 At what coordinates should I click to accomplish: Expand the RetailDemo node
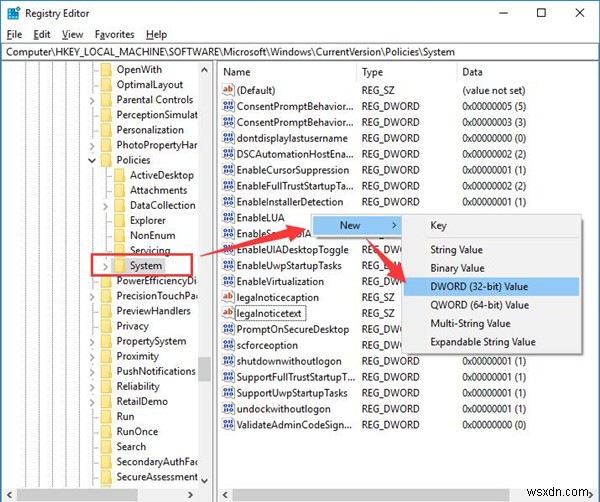pyautogui.click(x=92, y=402)
